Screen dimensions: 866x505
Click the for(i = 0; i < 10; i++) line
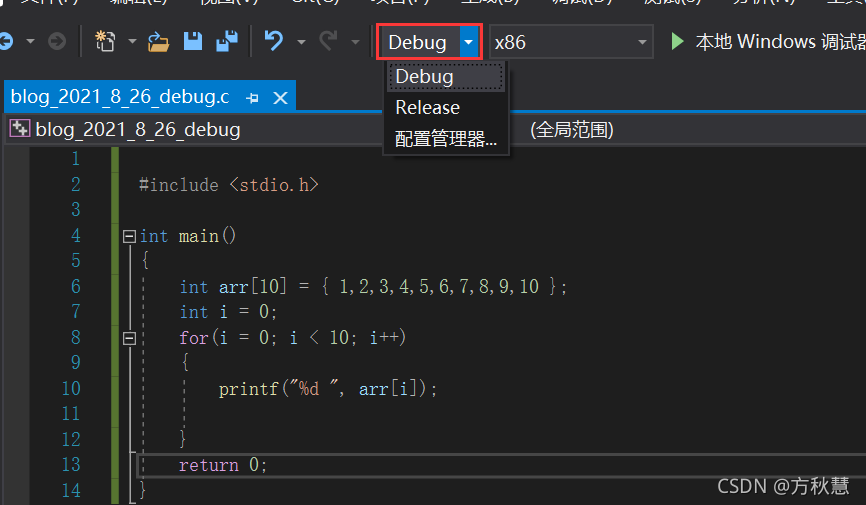click(293, 338)
